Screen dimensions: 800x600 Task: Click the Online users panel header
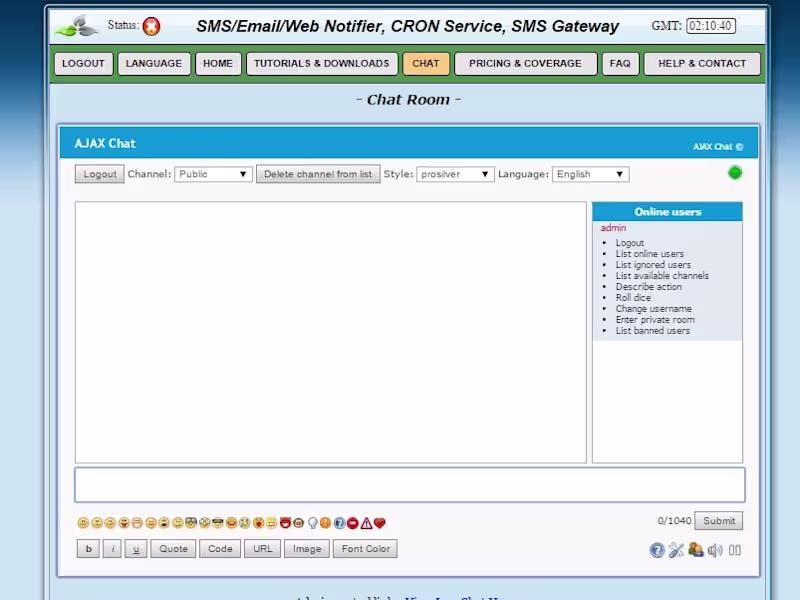point(667,212)
